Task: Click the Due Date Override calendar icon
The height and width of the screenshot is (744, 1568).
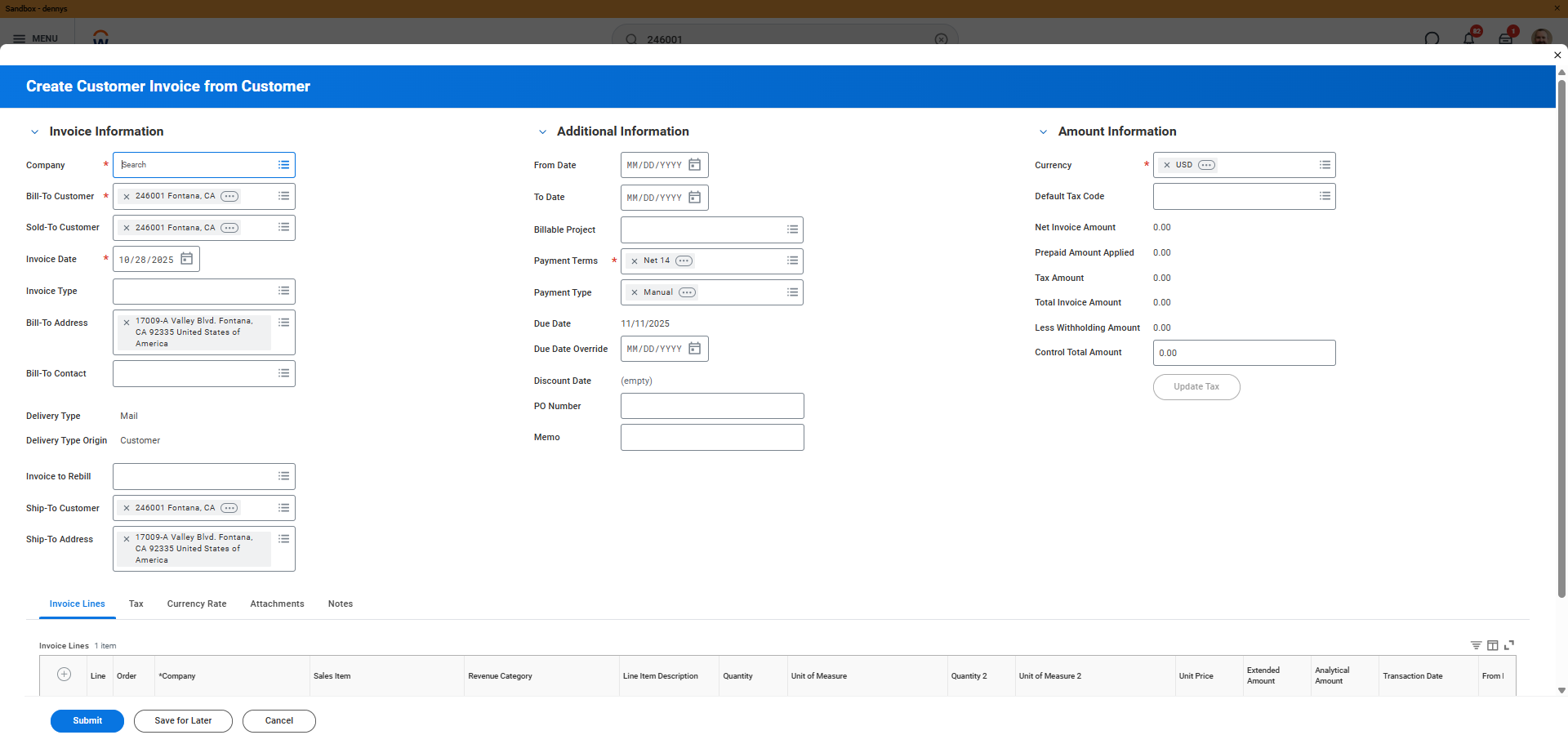Action: coord(694,349)
